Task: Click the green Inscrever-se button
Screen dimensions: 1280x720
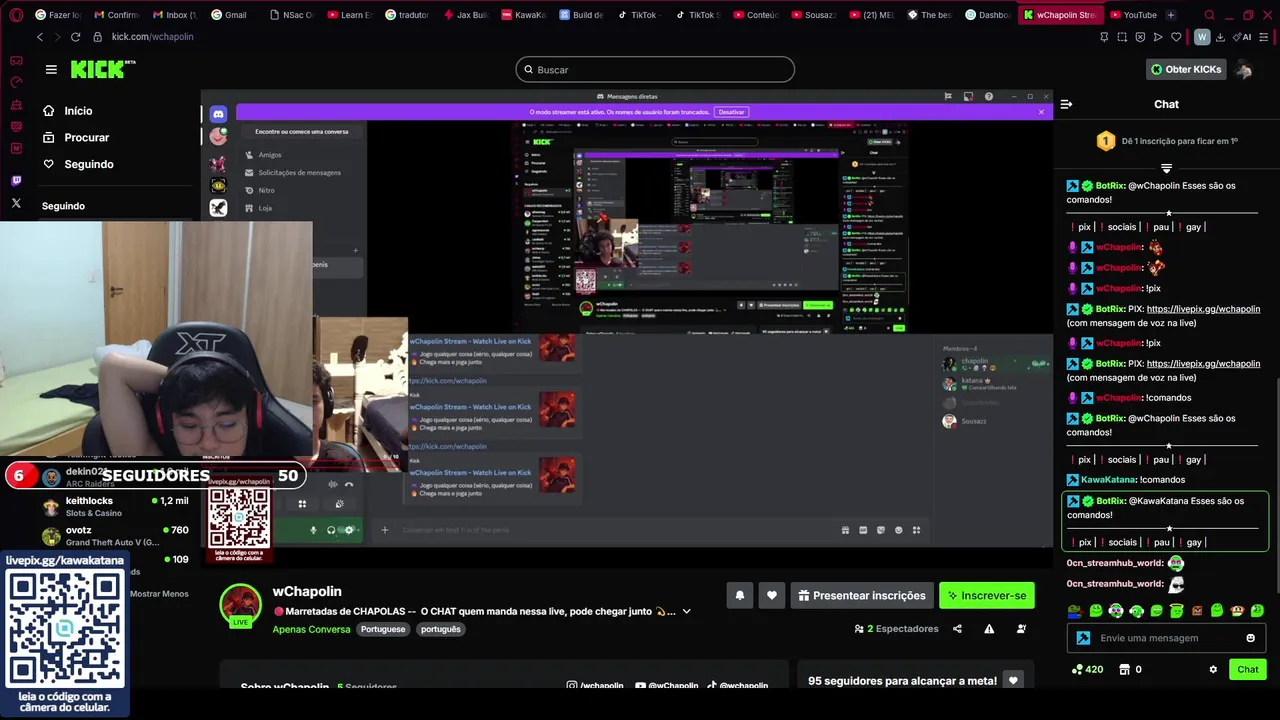Action: click(986, 595)
